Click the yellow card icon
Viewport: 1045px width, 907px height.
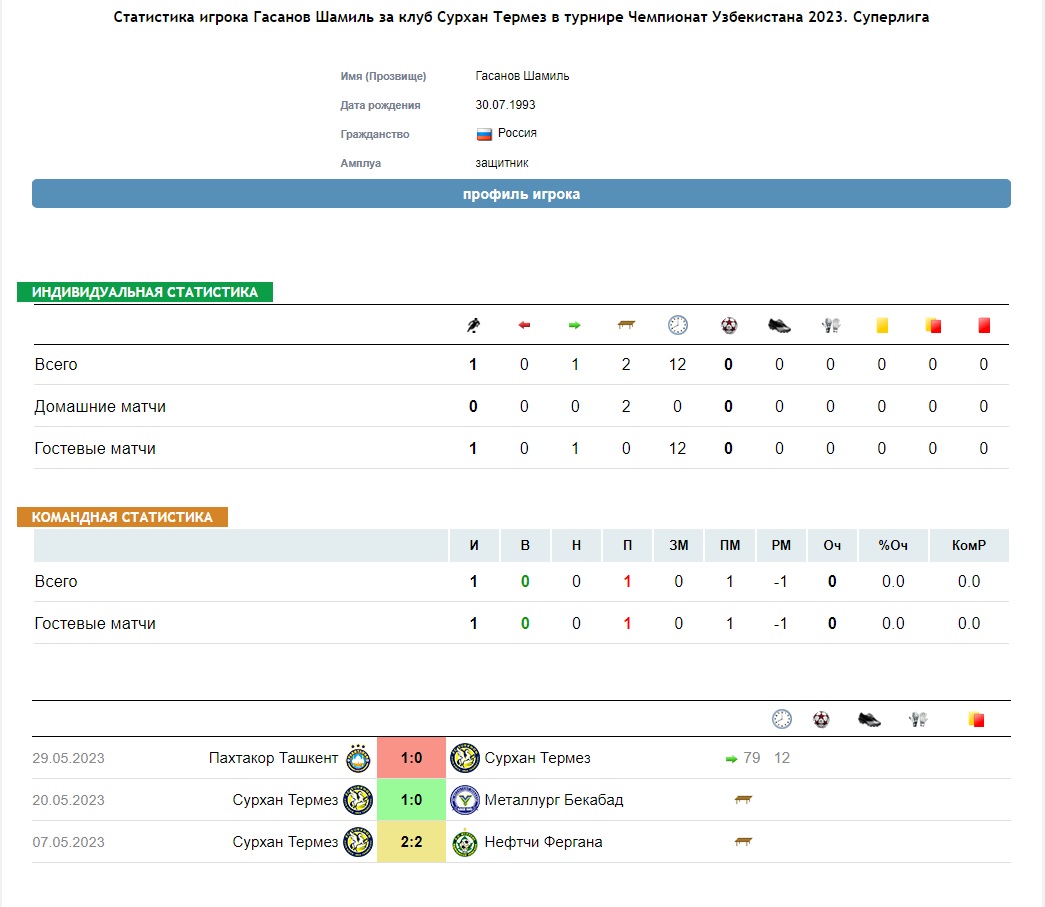[882, 325]
